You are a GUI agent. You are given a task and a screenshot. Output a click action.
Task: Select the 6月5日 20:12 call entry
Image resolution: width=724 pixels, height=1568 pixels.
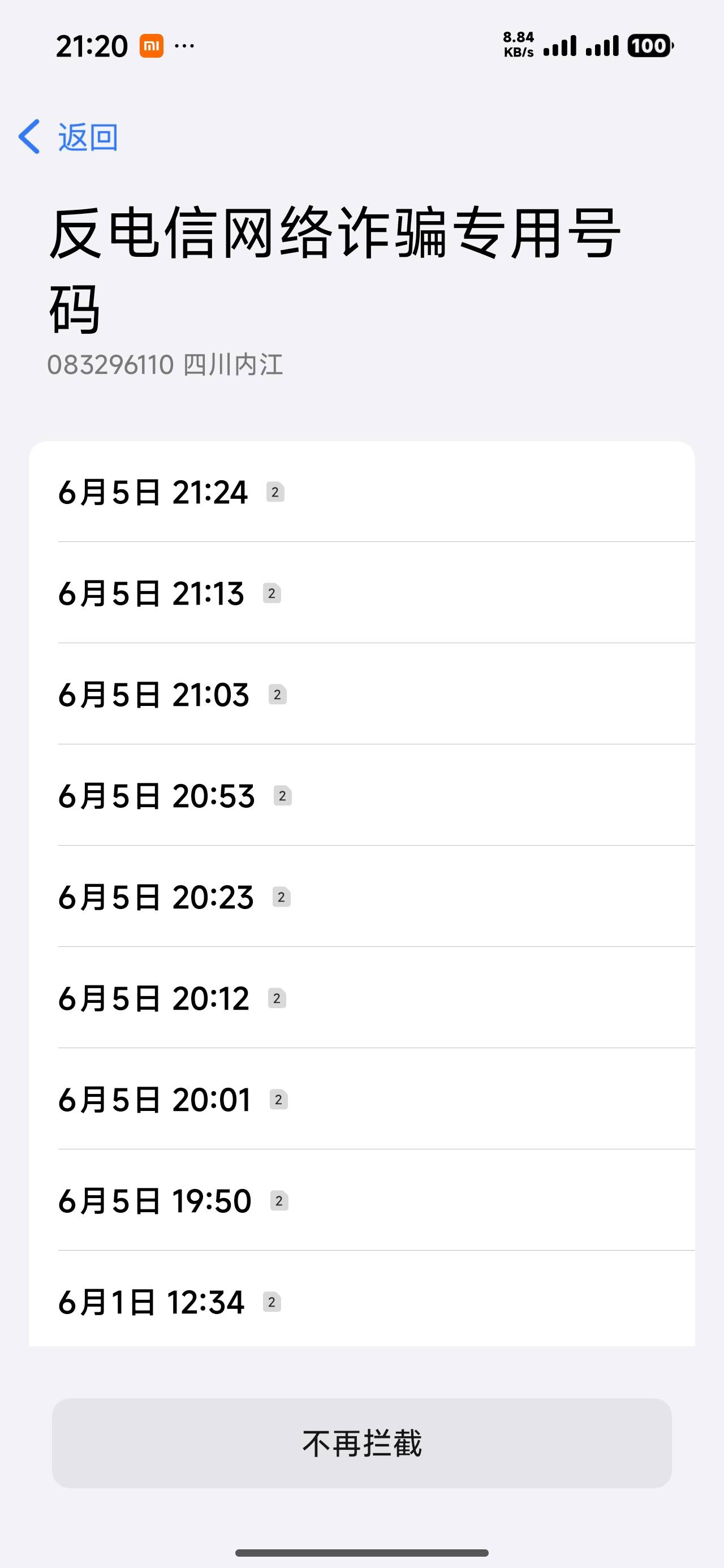pos(361,998)
